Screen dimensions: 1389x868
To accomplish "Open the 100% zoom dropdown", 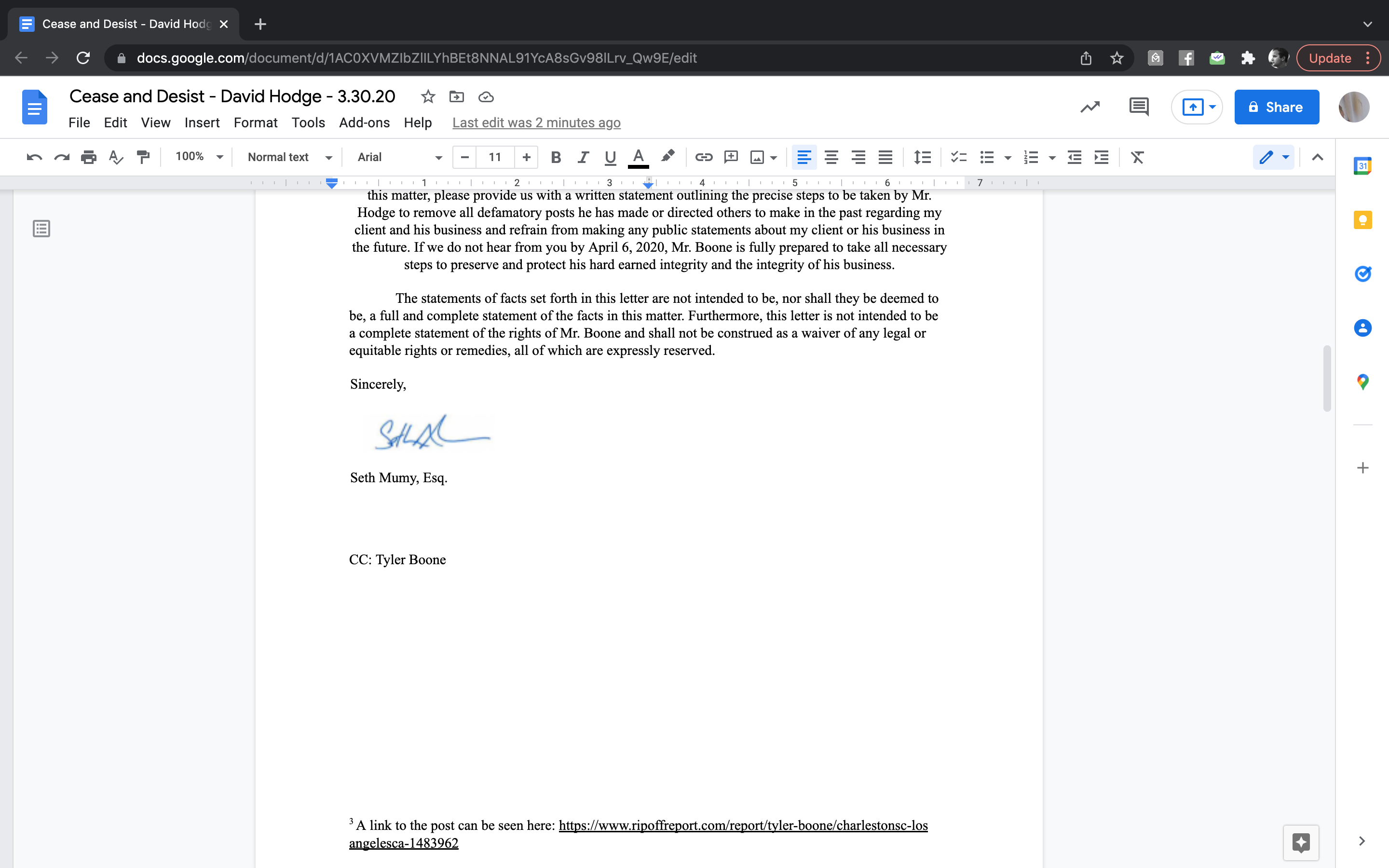I will coord(199,157).
